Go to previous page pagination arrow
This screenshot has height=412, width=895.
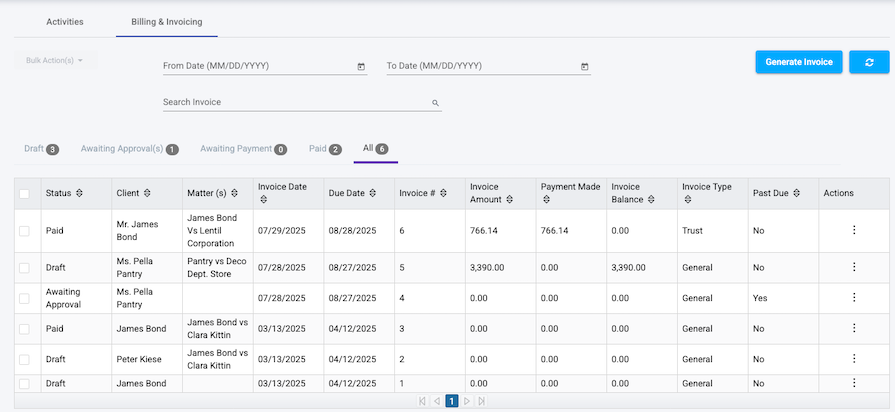(437, 401)
